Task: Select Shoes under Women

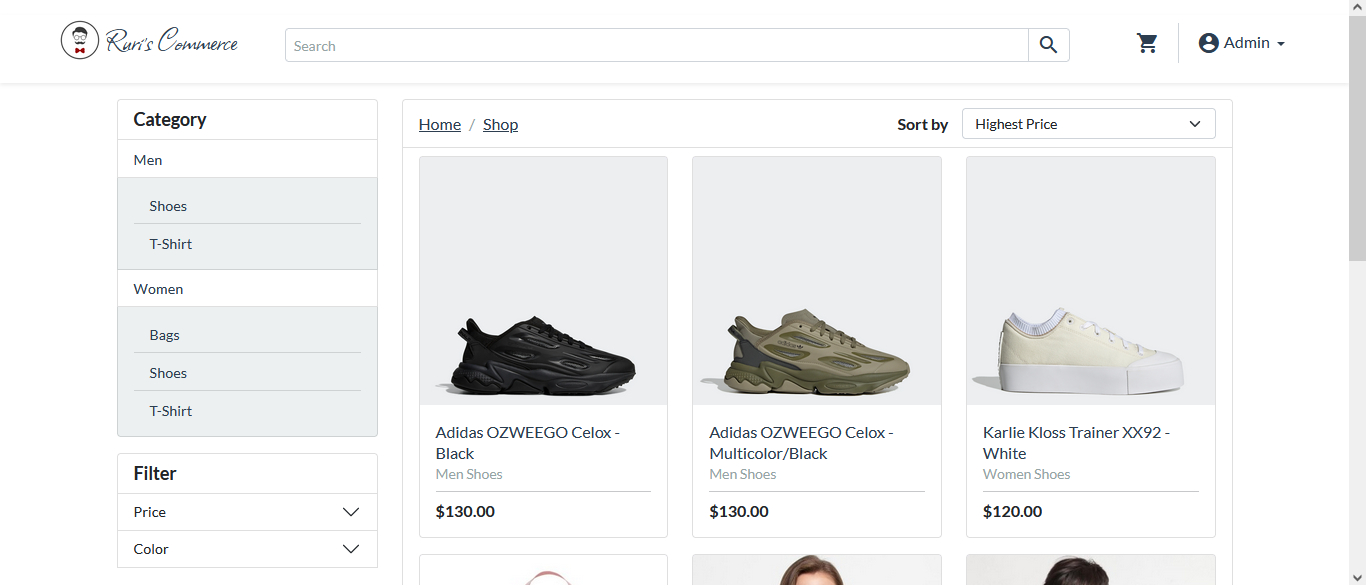Action: pyautogui.click(x=168, y=372)
